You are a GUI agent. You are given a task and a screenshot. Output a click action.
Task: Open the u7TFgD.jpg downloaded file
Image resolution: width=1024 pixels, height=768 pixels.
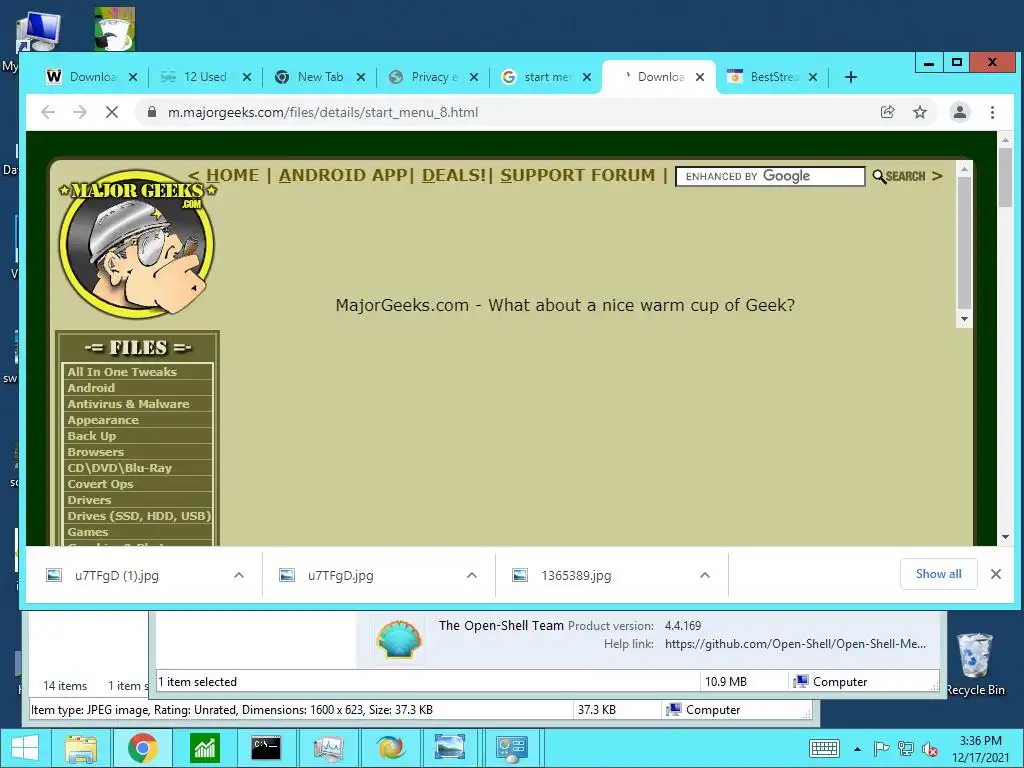point(340,575)
